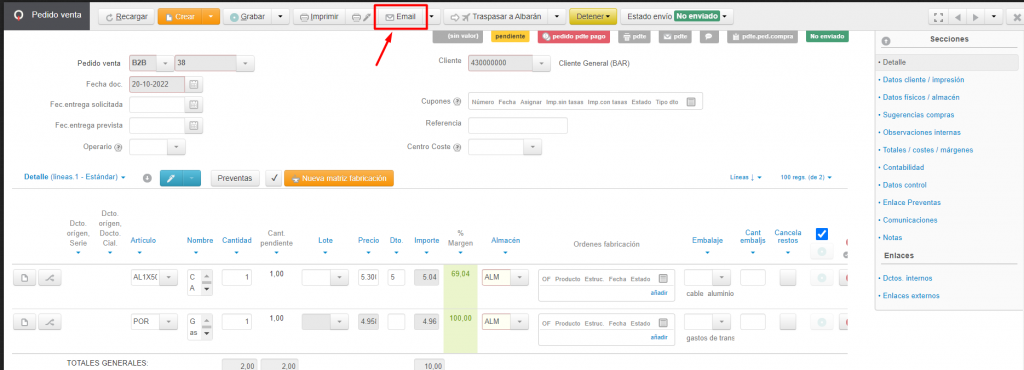Click the speech bubble status badge
This screenshot has width=1024, height=370.
pos(709,37)
